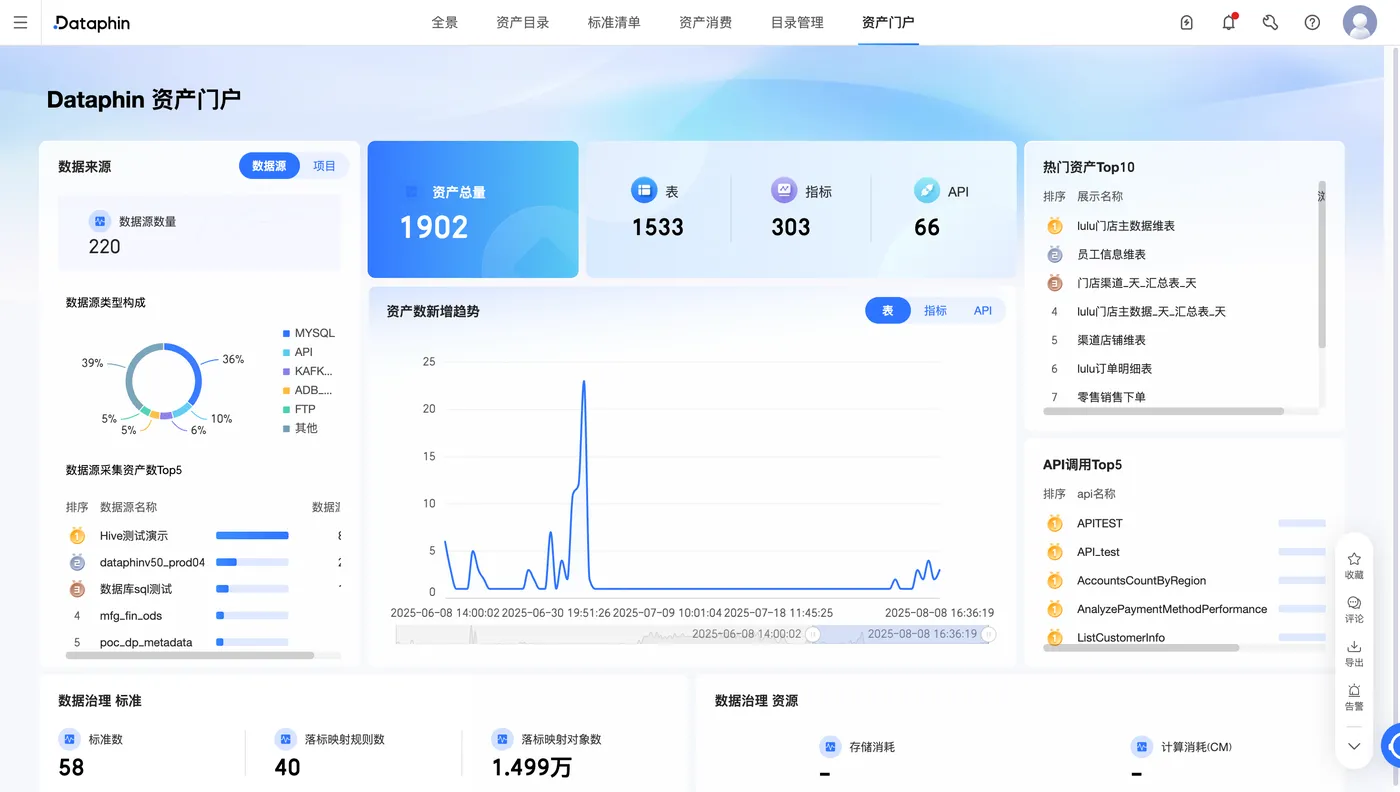The image size is (1400, 792).
Task: Open 渠道店铺维表 asset
Action: tap(1111, 340)
